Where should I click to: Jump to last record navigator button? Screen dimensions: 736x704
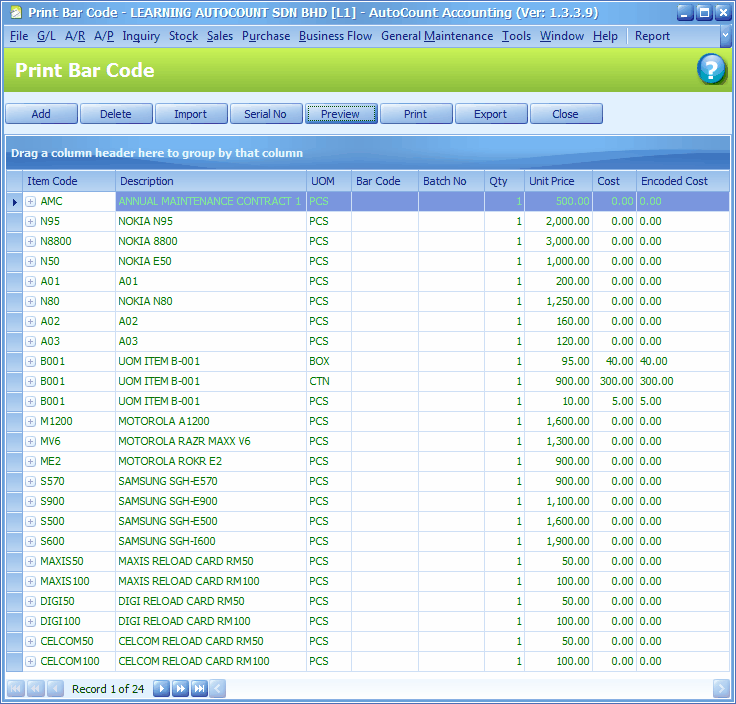click(x=199, y=689)
